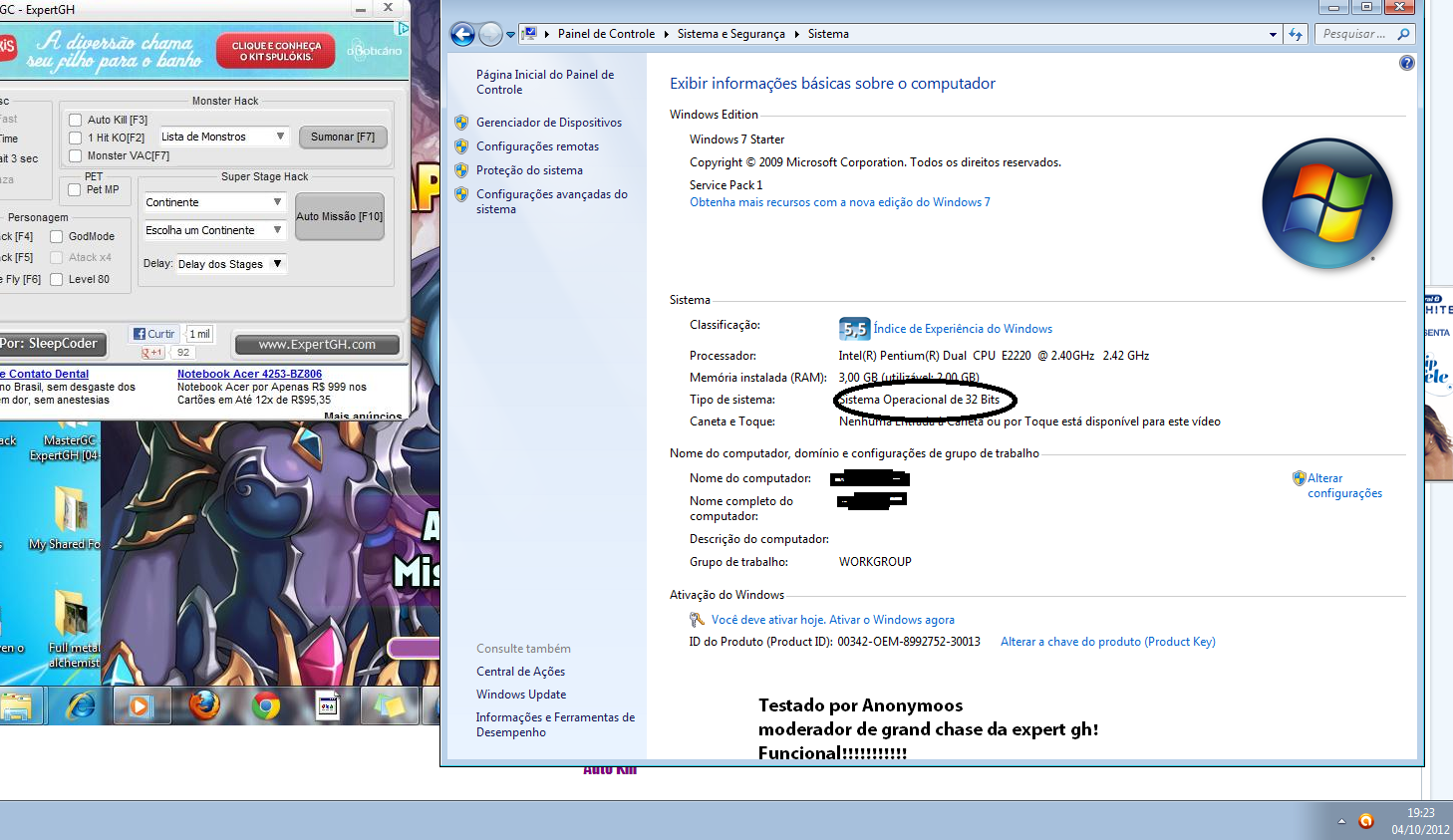Click the Facebook Curtir button in ExpertGH
The height and width of the screenshot is (840, 1453).
154,334
